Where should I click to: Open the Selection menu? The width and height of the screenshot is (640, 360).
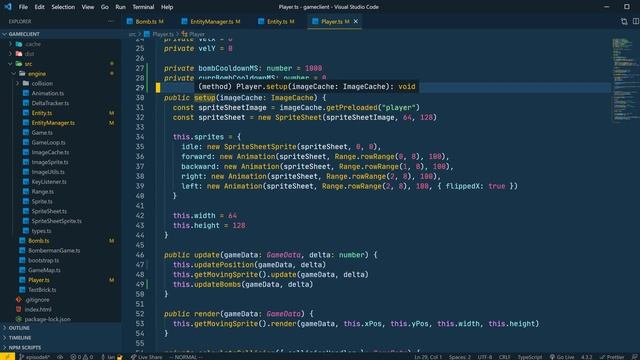pyautogui.click(x=63, y=7)
